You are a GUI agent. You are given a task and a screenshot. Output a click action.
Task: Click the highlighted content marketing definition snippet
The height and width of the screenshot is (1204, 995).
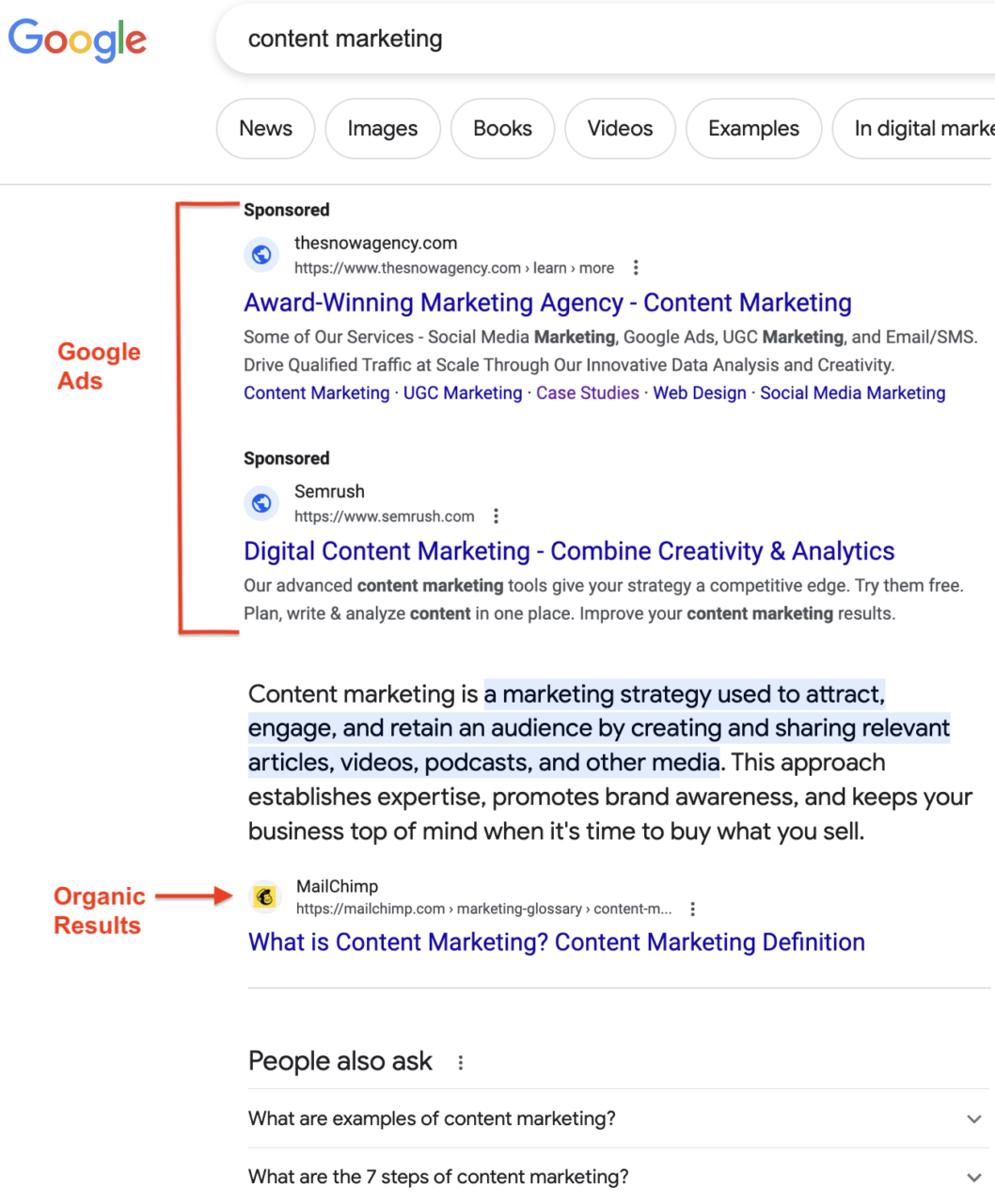pos(599,728)
